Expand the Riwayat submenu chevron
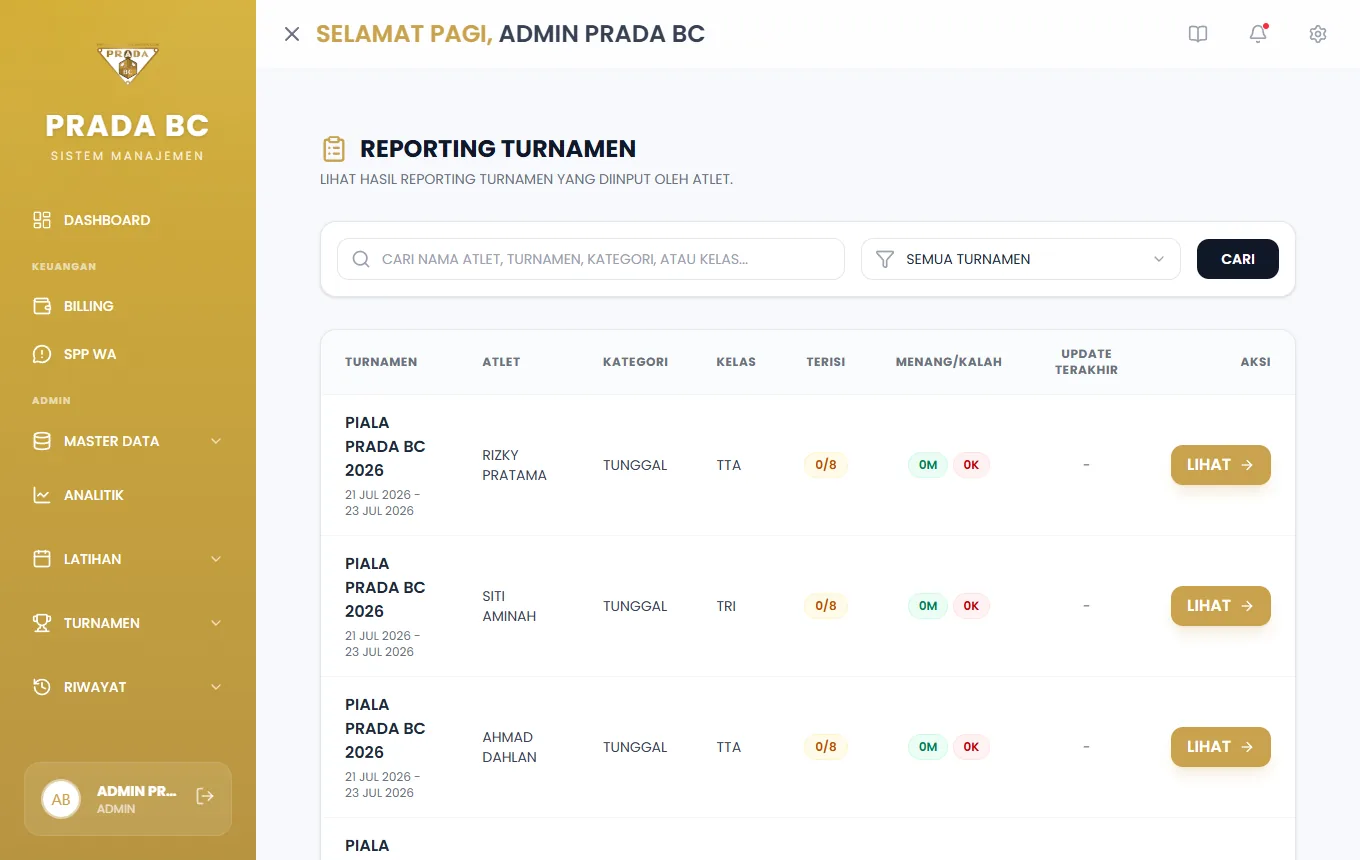 click(216, 687)
